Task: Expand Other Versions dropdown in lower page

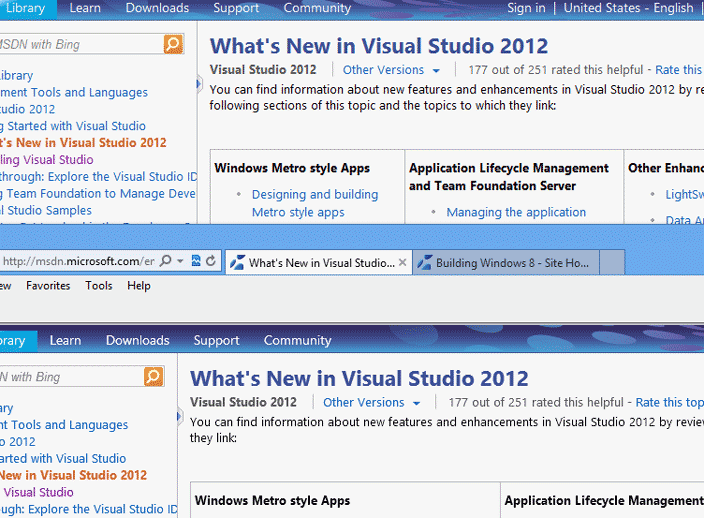Action: [x=371, y=402]
